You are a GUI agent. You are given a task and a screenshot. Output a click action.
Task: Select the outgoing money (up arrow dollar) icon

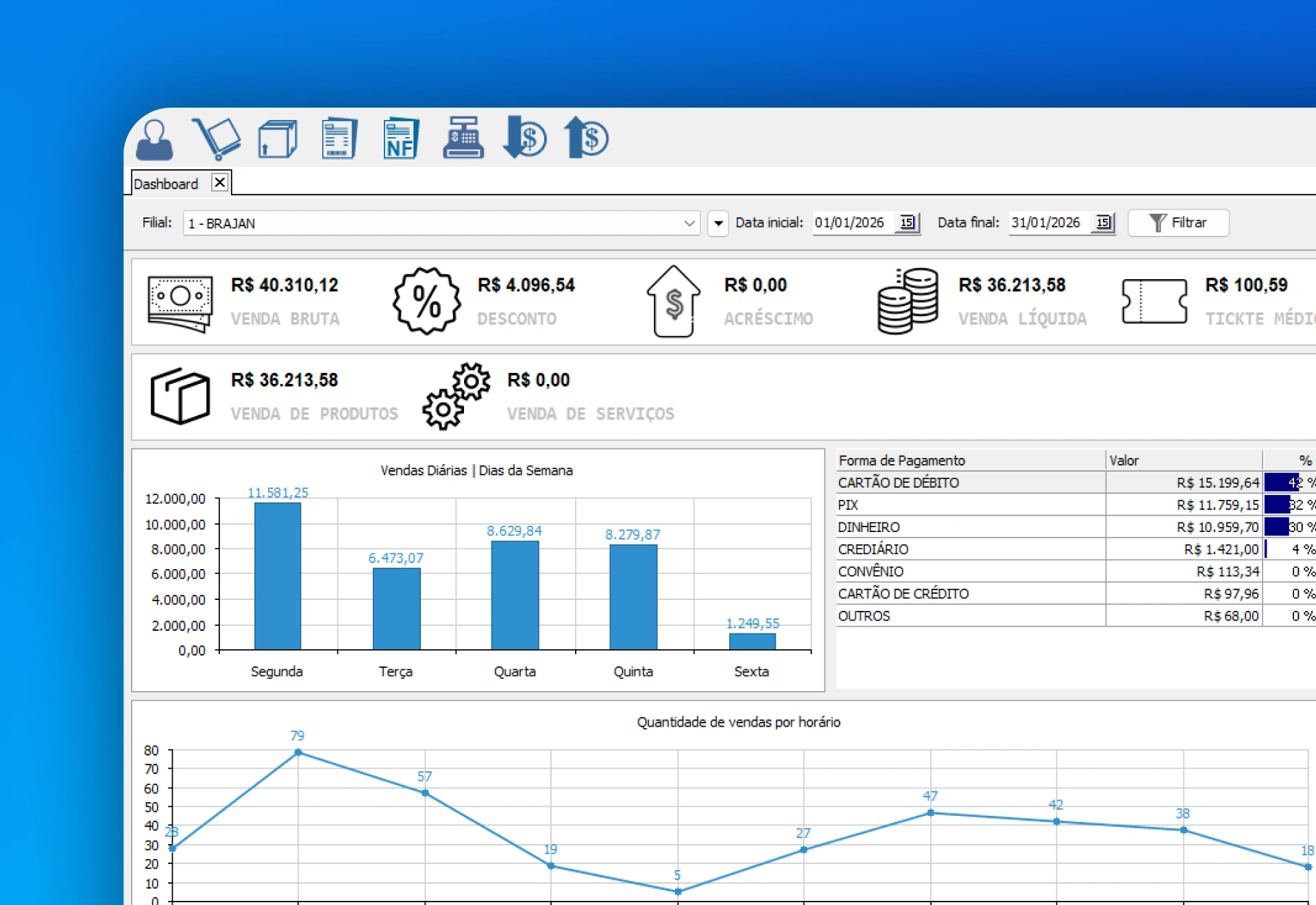click(586, 138)
